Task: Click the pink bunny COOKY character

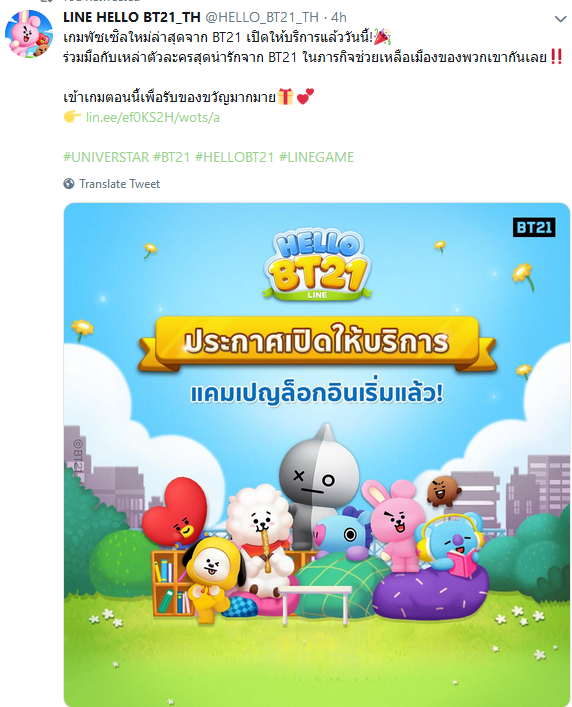Action: (x=394, y=523)
